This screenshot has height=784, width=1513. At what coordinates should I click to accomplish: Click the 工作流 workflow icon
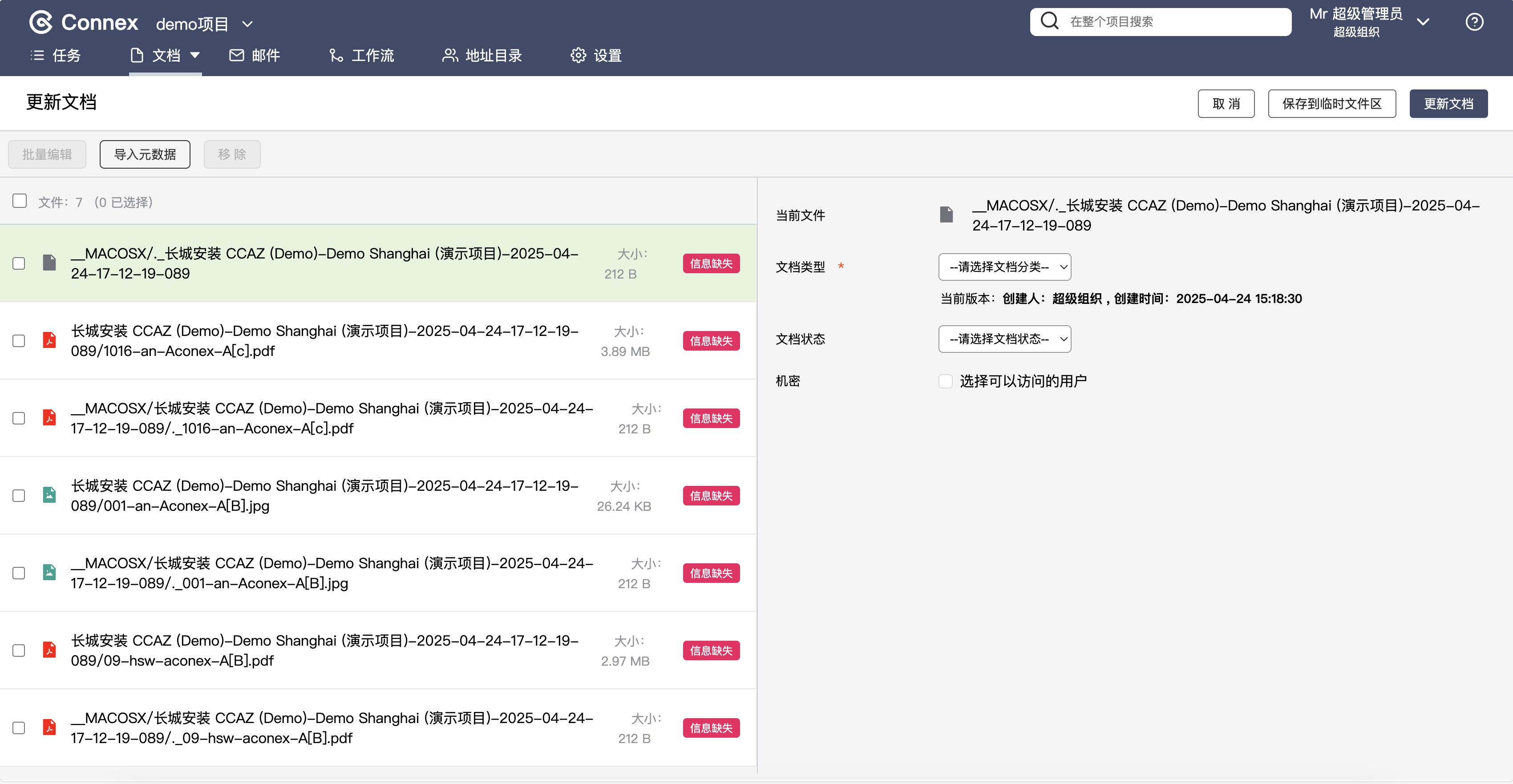336,55
